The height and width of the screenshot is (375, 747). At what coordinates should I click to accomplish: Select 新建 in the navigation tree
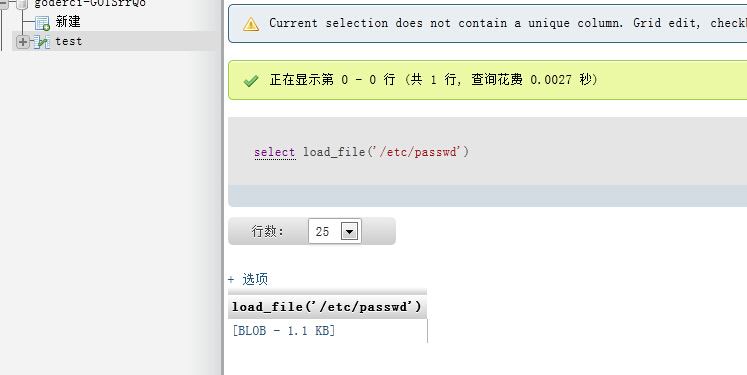pyautogui.click(x=68, y=22)
